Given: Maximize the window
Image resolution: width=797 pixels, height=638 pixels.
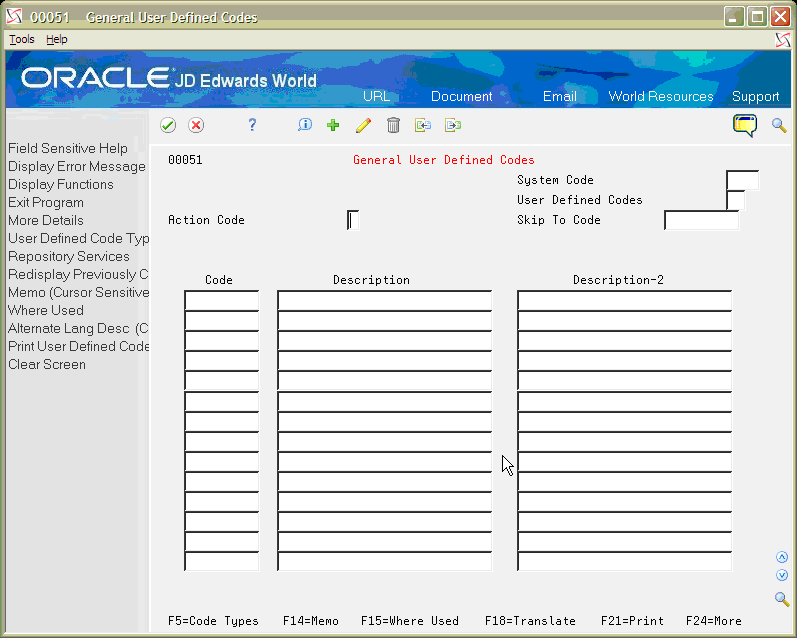Looking at the screenshot, I should pos(757,17).
